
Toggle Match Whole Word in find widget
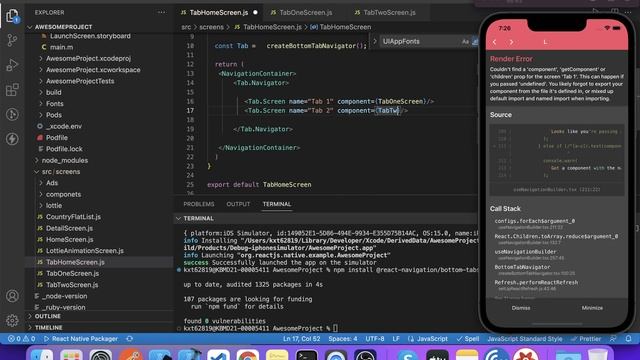(475, 41)
